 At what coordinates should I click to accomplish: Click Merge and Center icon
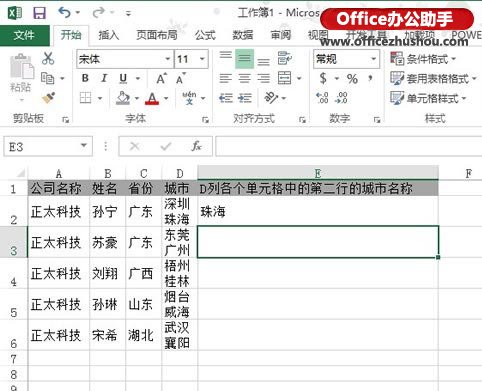tap(284, 78)
